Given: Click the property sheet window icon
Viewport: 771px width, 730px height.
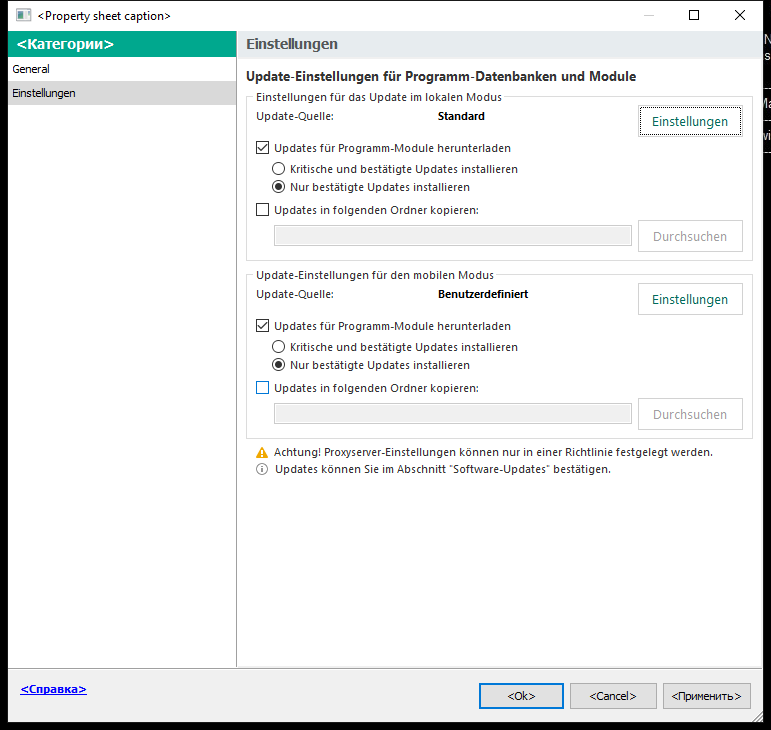Looking at the screenshot, I should [23, 15].
